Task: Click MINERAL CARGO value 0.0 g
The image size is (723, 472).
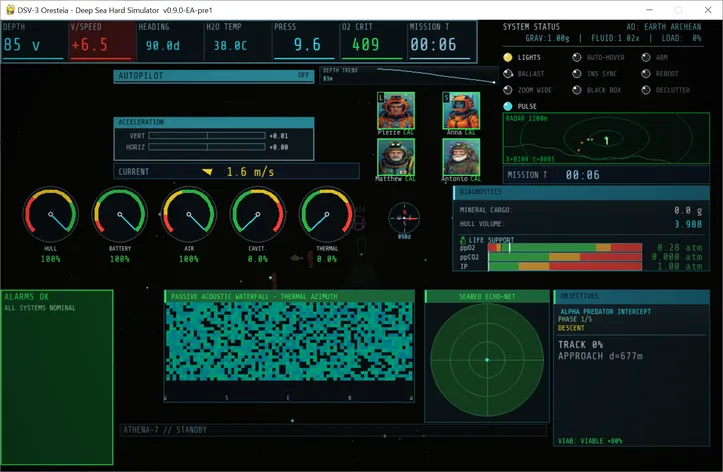Action: pos(687,210)
